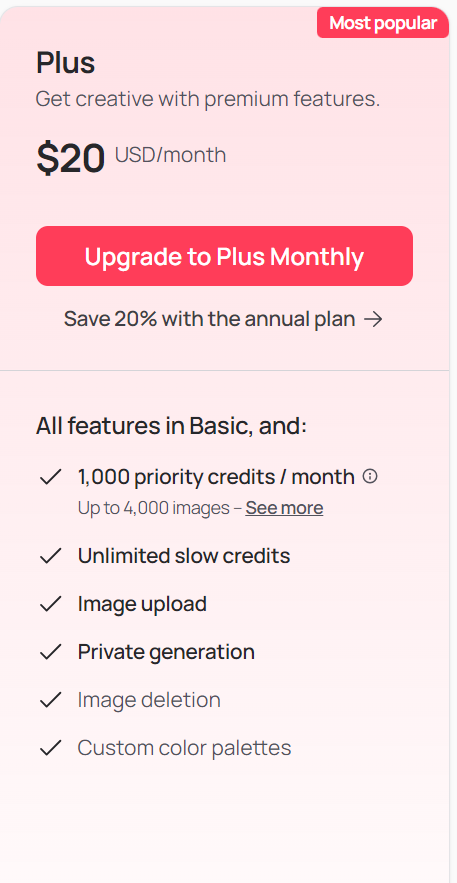The height and width of the screenshot is (883, 457).
Task: Open the Save 20% annual plan link
Action: coord(223,319)
